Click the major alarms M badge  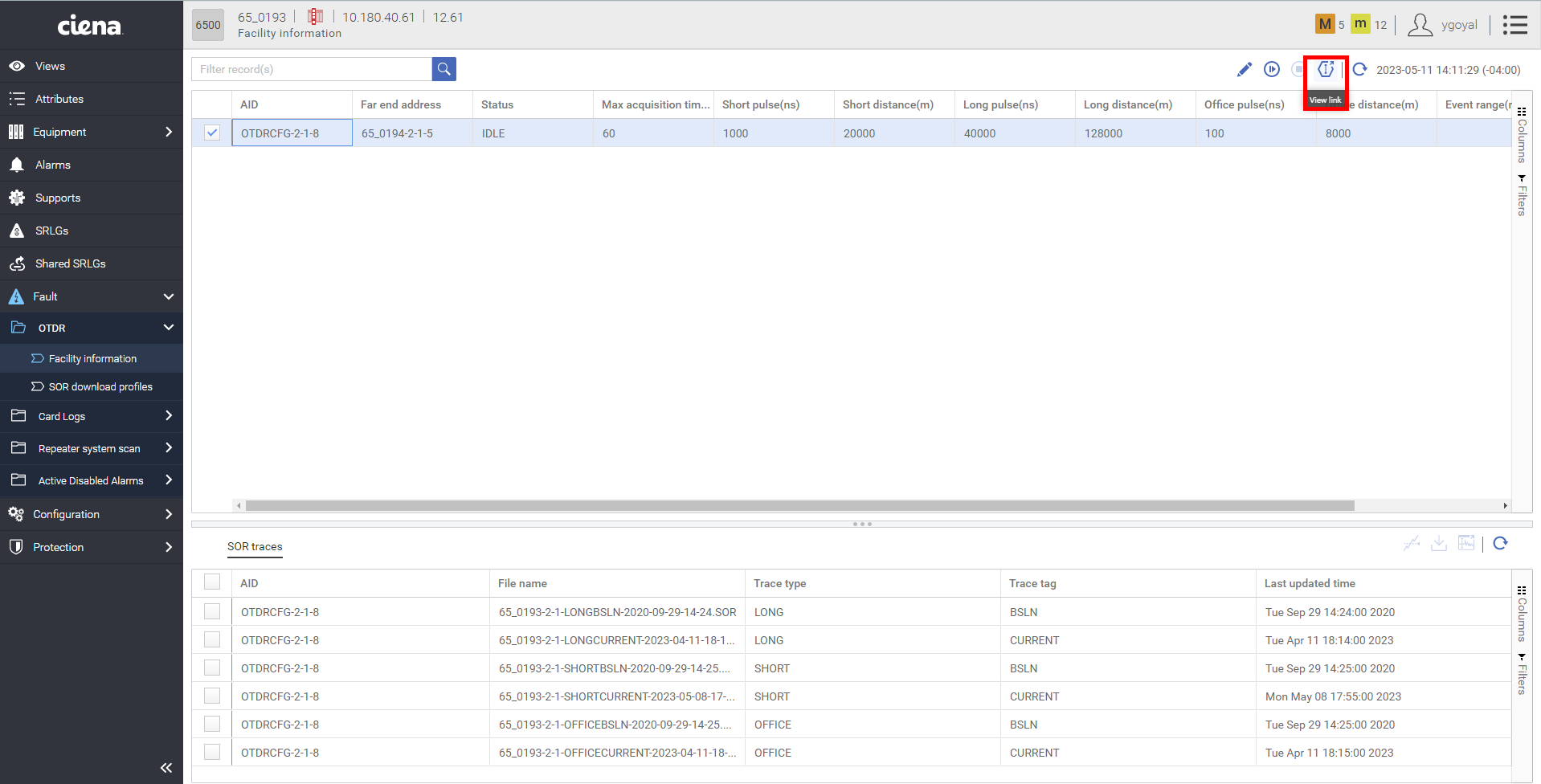(x=1325, y=24)
